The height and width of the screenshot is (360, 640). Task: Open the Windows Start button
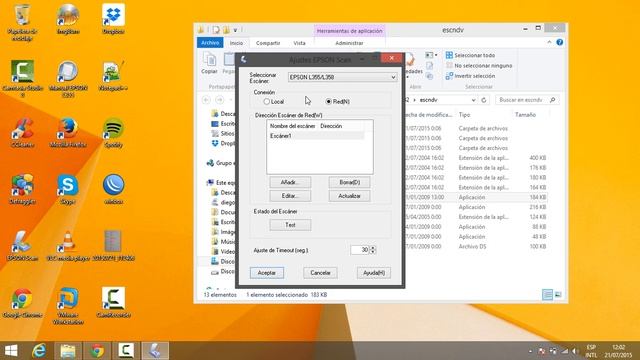click(11, 351)
